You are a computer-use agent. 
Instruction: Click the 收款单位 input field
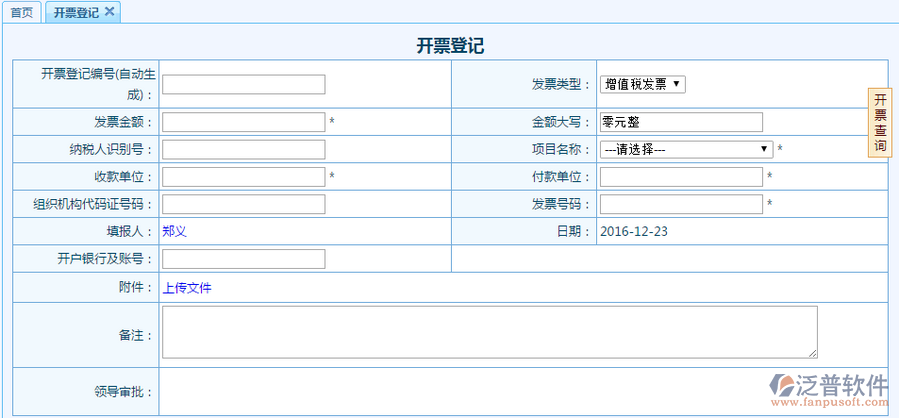(244, 177)
